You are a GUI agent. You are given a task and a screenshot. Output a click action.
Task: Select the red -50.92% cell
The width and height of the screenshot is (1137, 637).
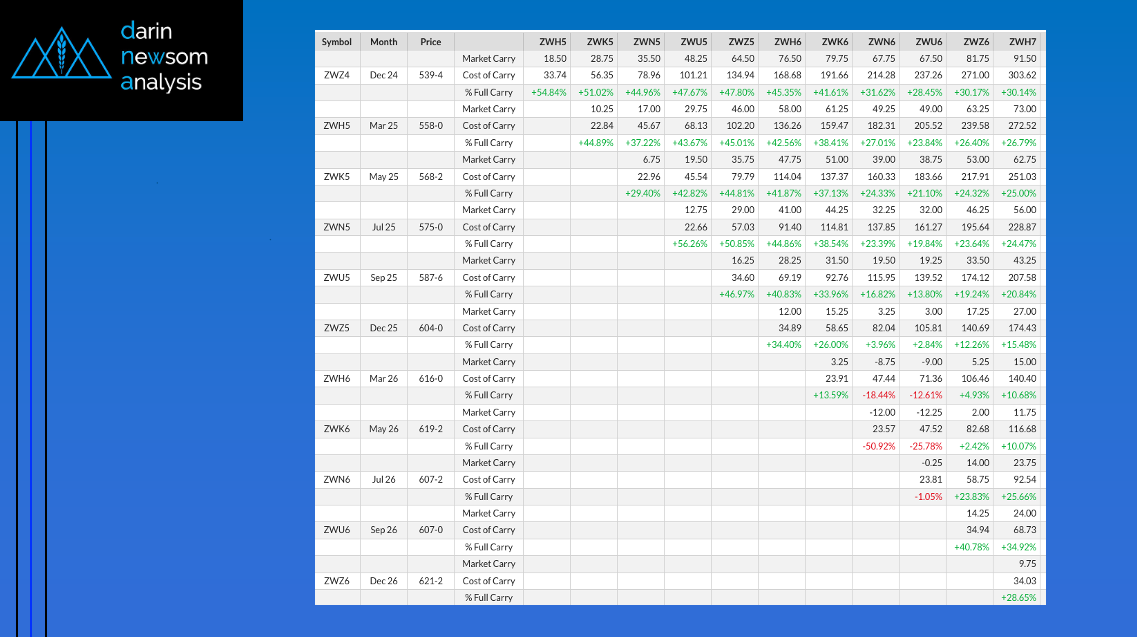[878, 446]
